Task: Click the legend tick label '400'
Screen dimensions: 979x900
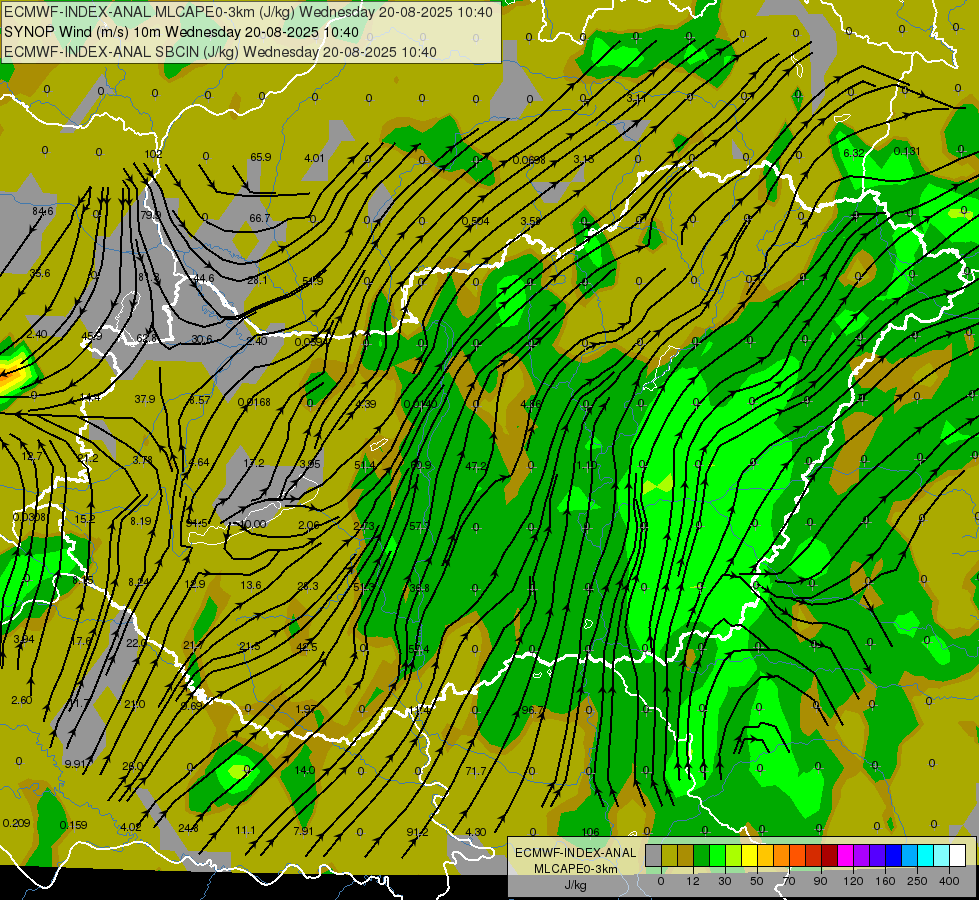Action: pos(949,881)
